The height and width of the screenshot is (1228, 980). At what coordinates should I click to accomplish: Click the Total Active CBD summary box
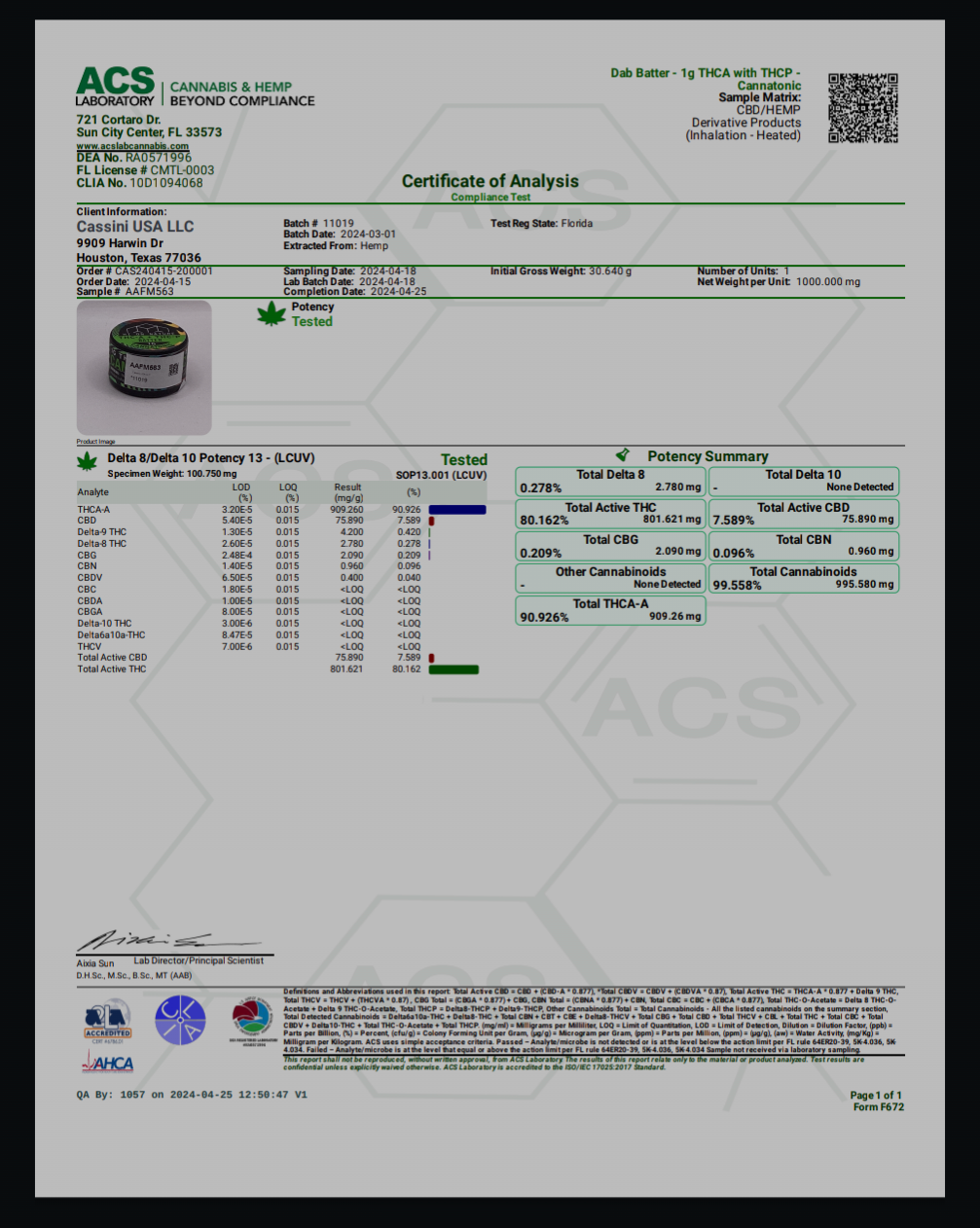[x=803, y=514]
